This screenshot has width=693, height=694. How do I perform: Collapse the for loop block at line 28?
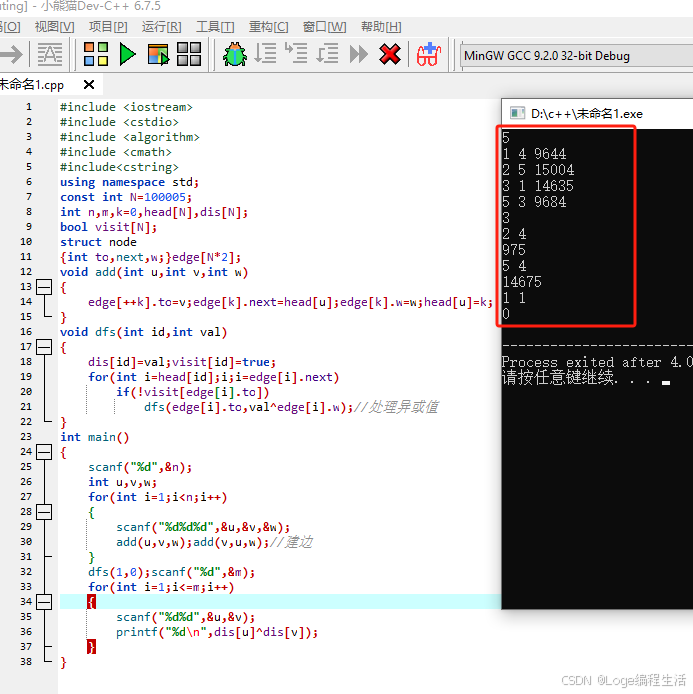click(44, 512)
